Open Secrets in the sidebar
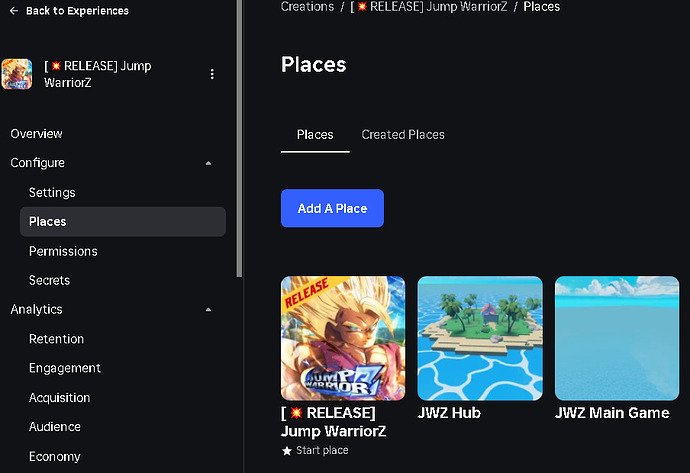The image size is (690, 473). click(49, 280)
